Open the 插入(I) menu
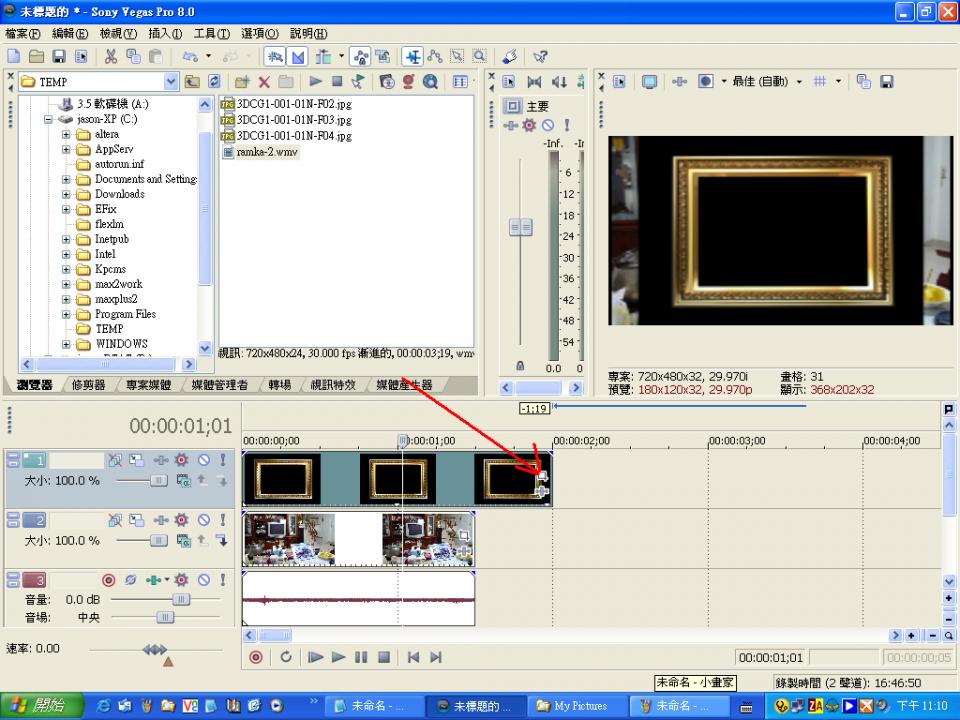 point(165,34)
